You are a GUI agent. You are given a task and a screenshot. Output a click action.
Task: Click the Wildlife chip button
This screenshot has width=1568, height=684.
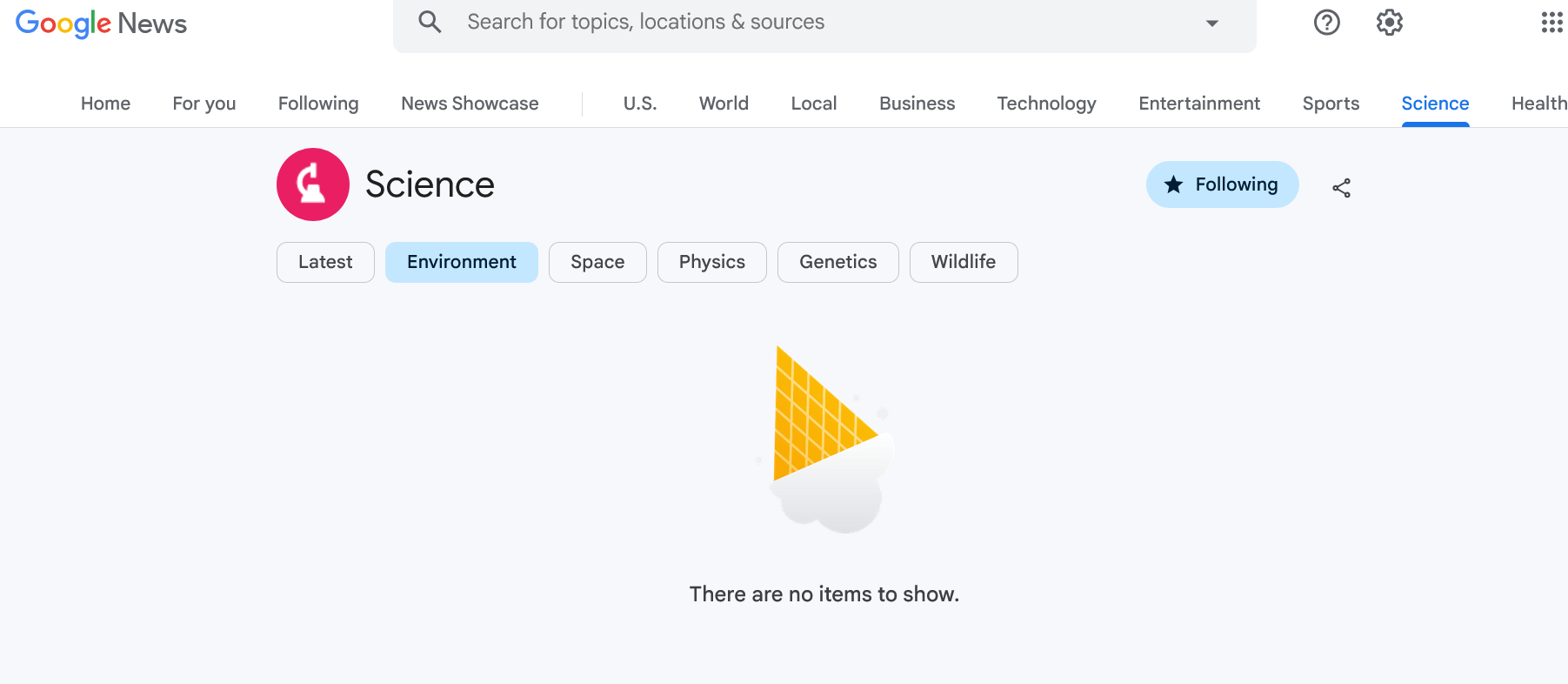(963, 262)
